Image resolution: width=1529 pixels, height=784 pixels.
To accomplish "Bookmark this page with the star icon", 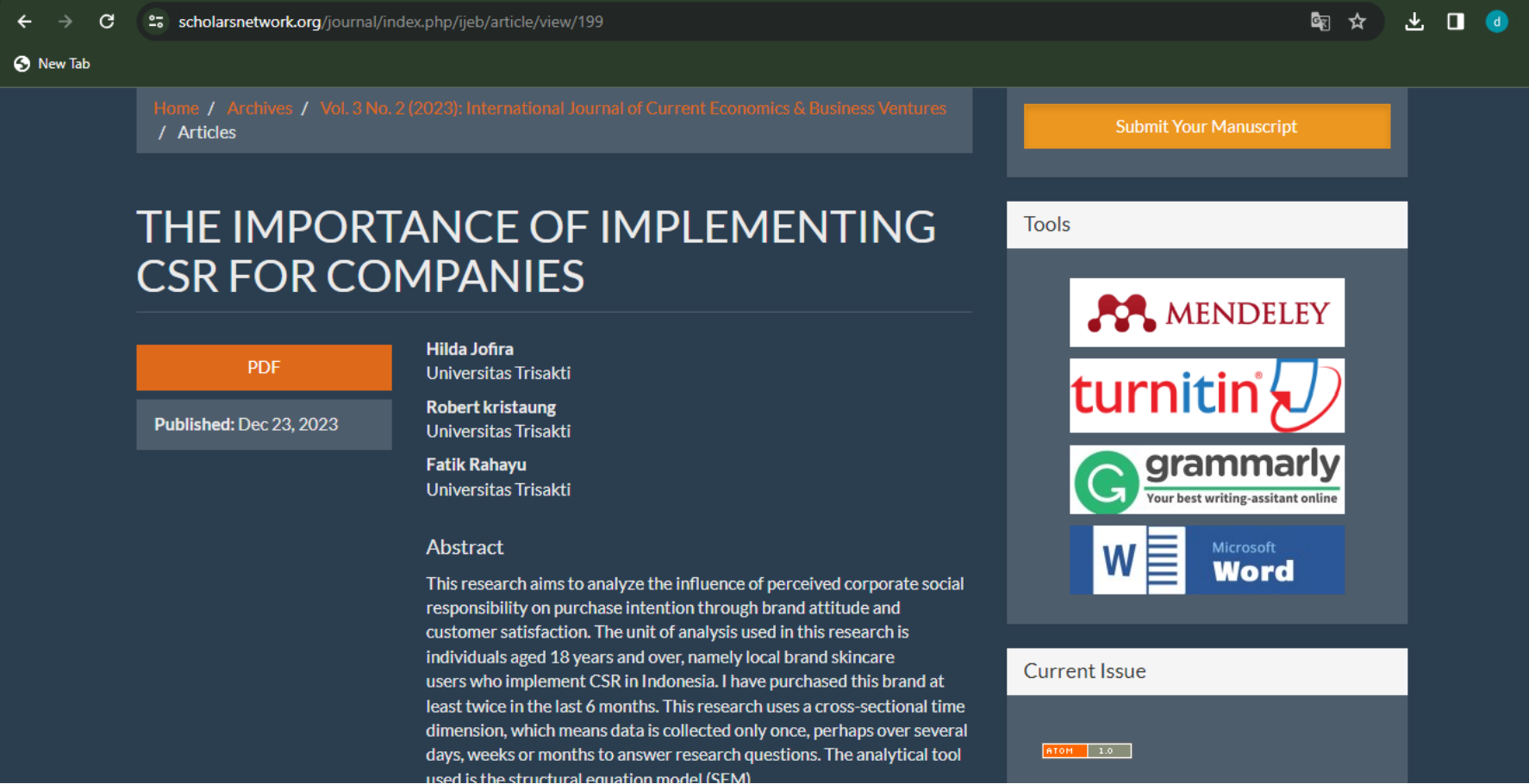I will [x=1357, y=22].
